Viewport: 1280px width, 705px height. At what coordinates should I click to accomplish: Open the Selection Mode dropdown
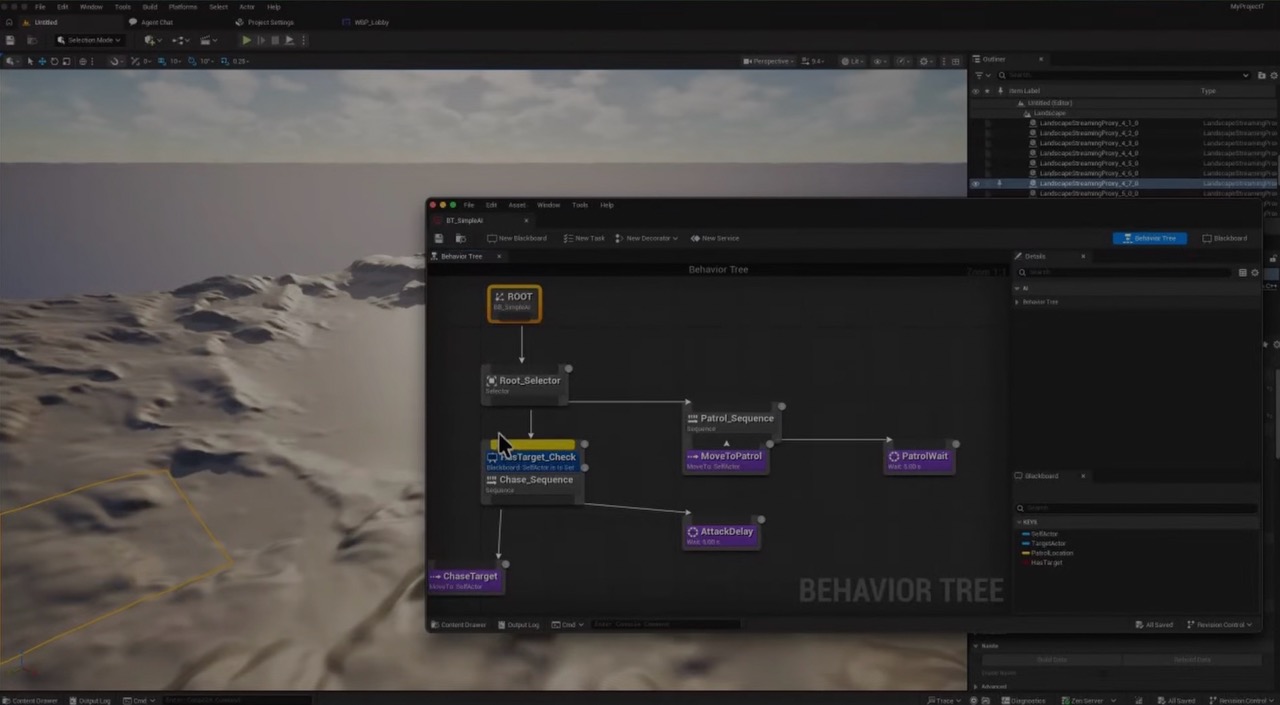pos(89,40)
